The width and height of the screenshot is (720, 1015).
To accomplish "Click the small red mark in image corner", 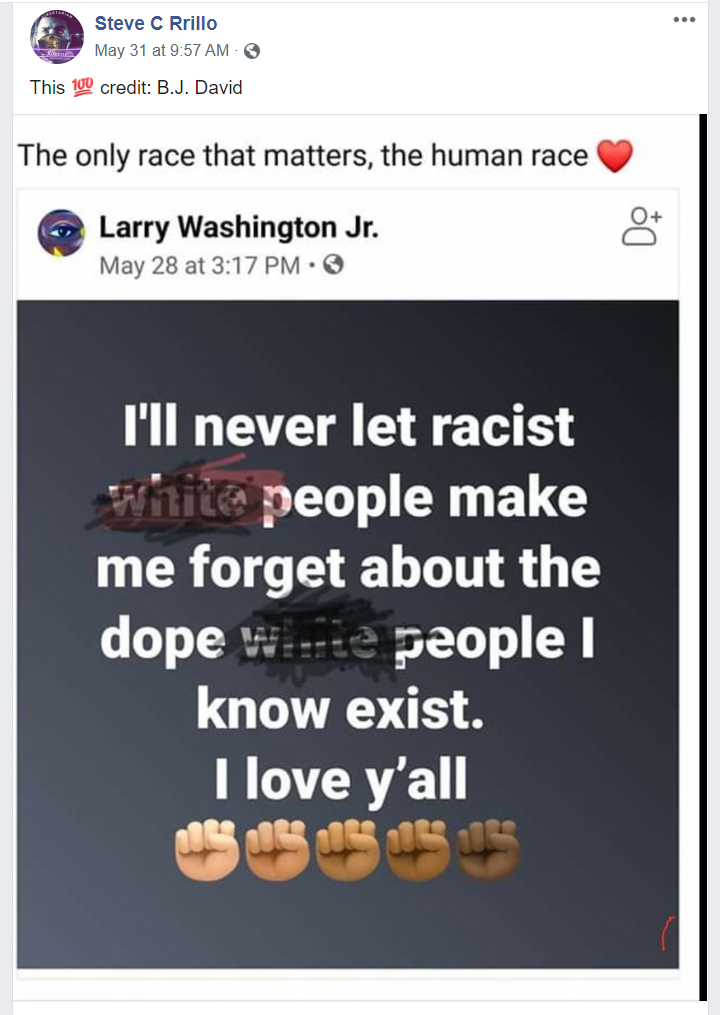I will [668, 933].
